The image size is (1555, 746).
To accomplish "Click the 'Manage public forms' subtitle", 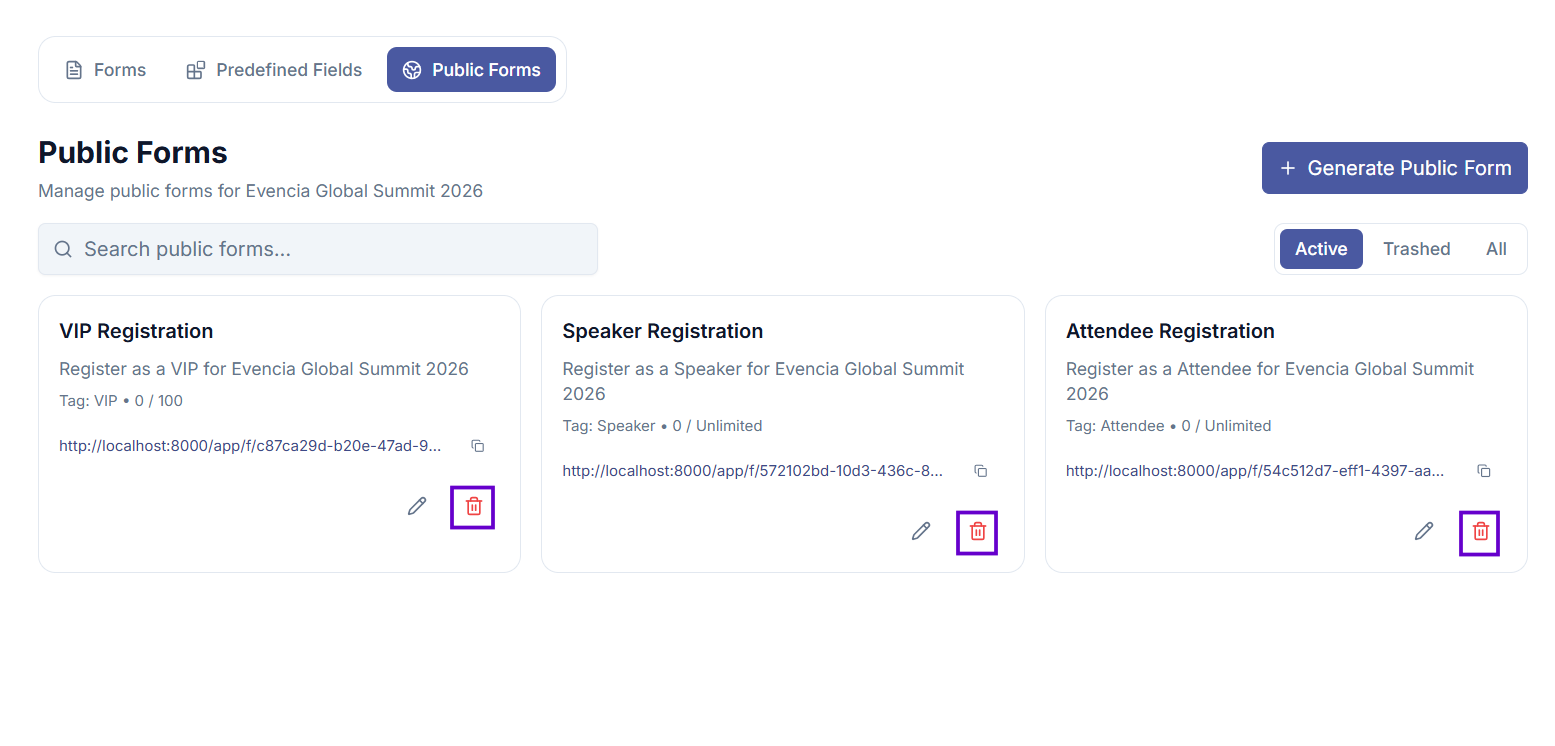I will 260,191.
